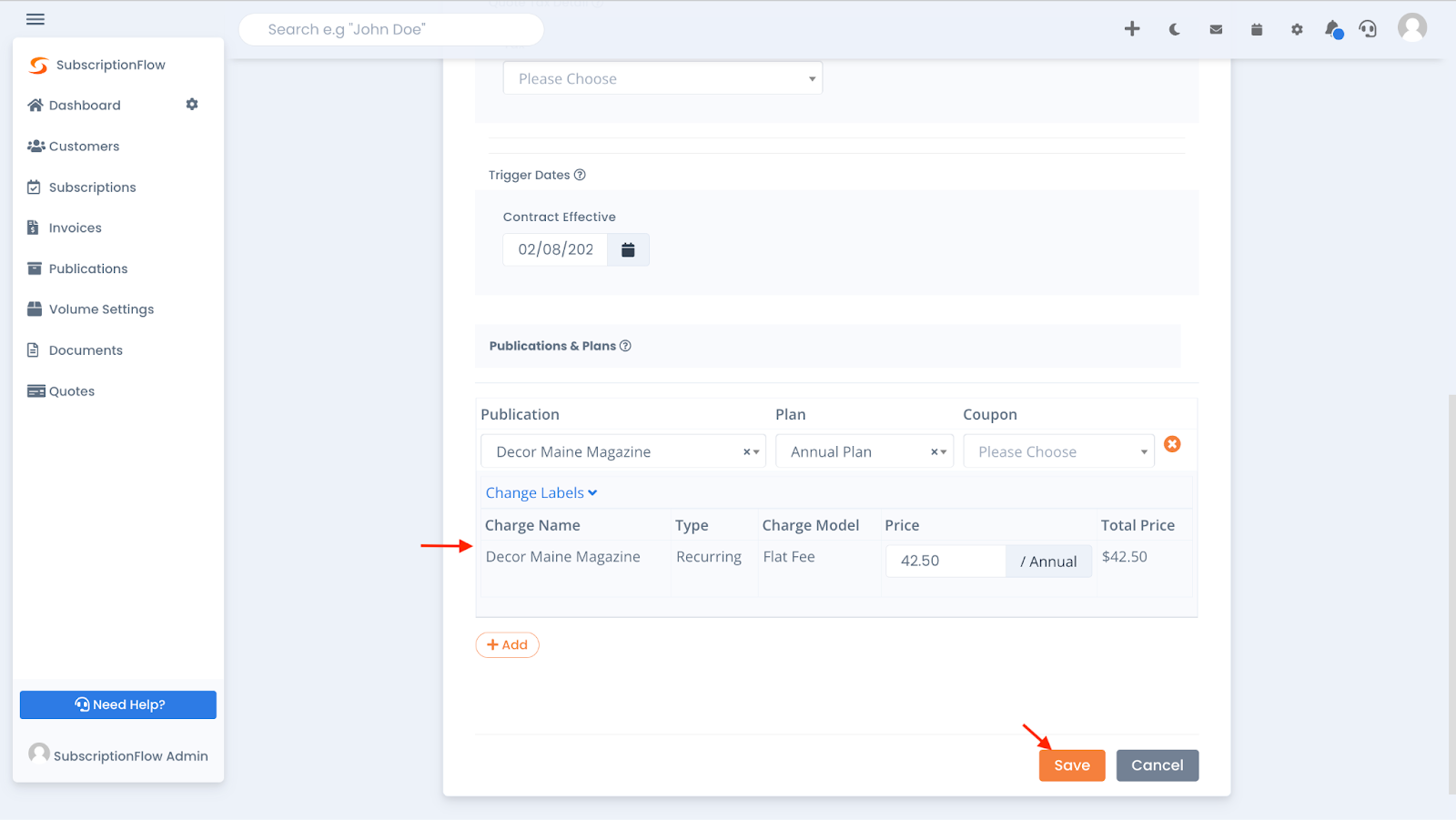
Task: Open Quotes in sidebar
Action: pyautogui.click(x=71, y=391)
